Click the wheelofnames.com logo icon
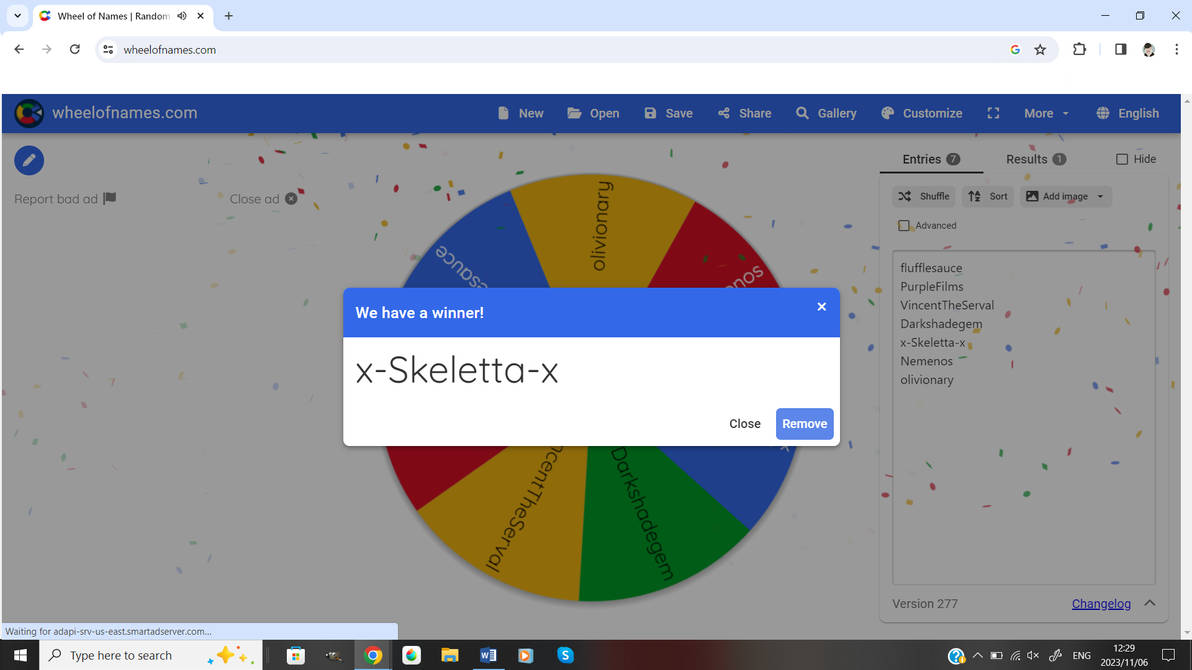Image resolution: width=1192 pixels, height=670 pixels. click(29, 113)
